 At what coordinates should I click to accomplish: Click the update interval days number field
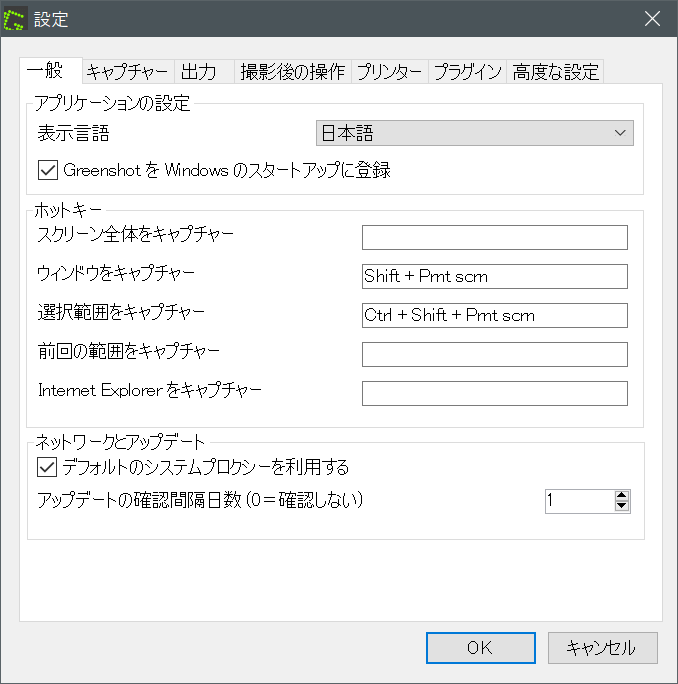pos(579,501)
